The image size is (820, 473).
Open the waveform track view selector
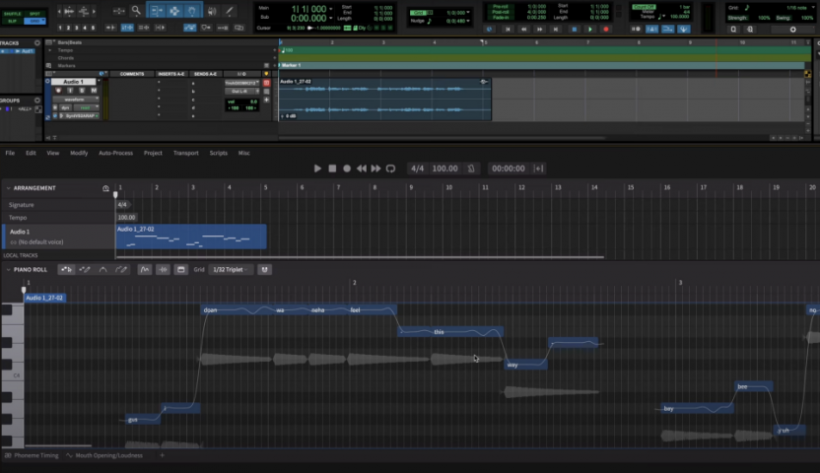pyautogui.click(x=75, y=99)
